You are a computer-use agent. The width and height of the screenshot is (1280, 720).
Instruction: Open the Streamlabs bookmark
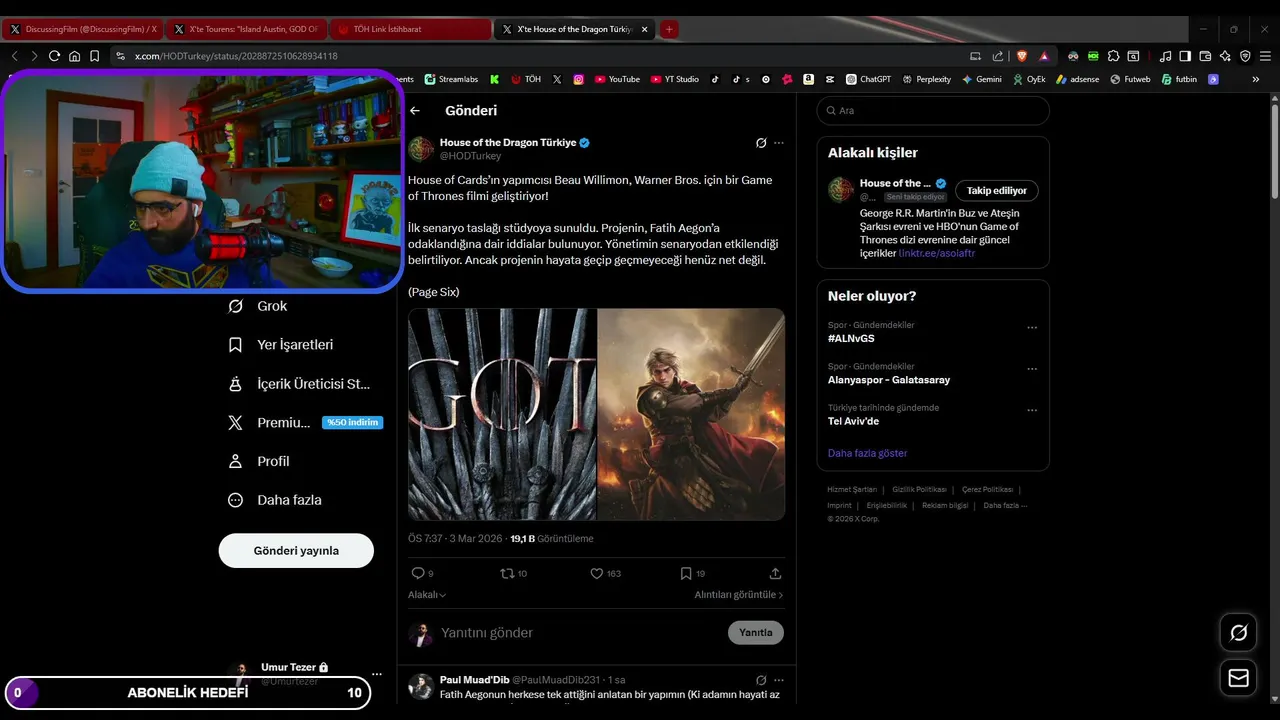[451, 79]
